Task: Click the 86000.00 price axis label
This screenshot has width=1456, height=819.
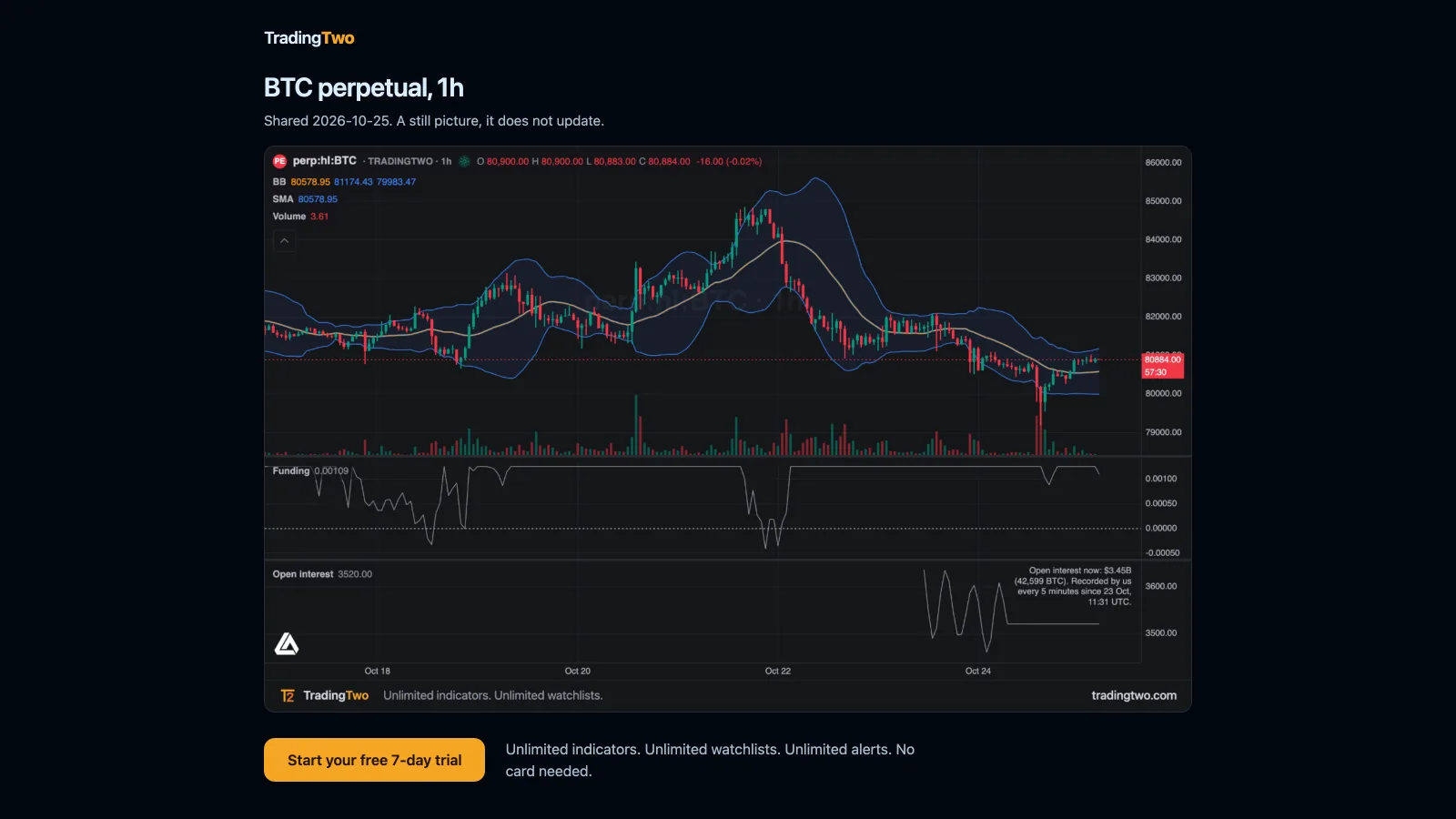Action: tap(1163, 163)
